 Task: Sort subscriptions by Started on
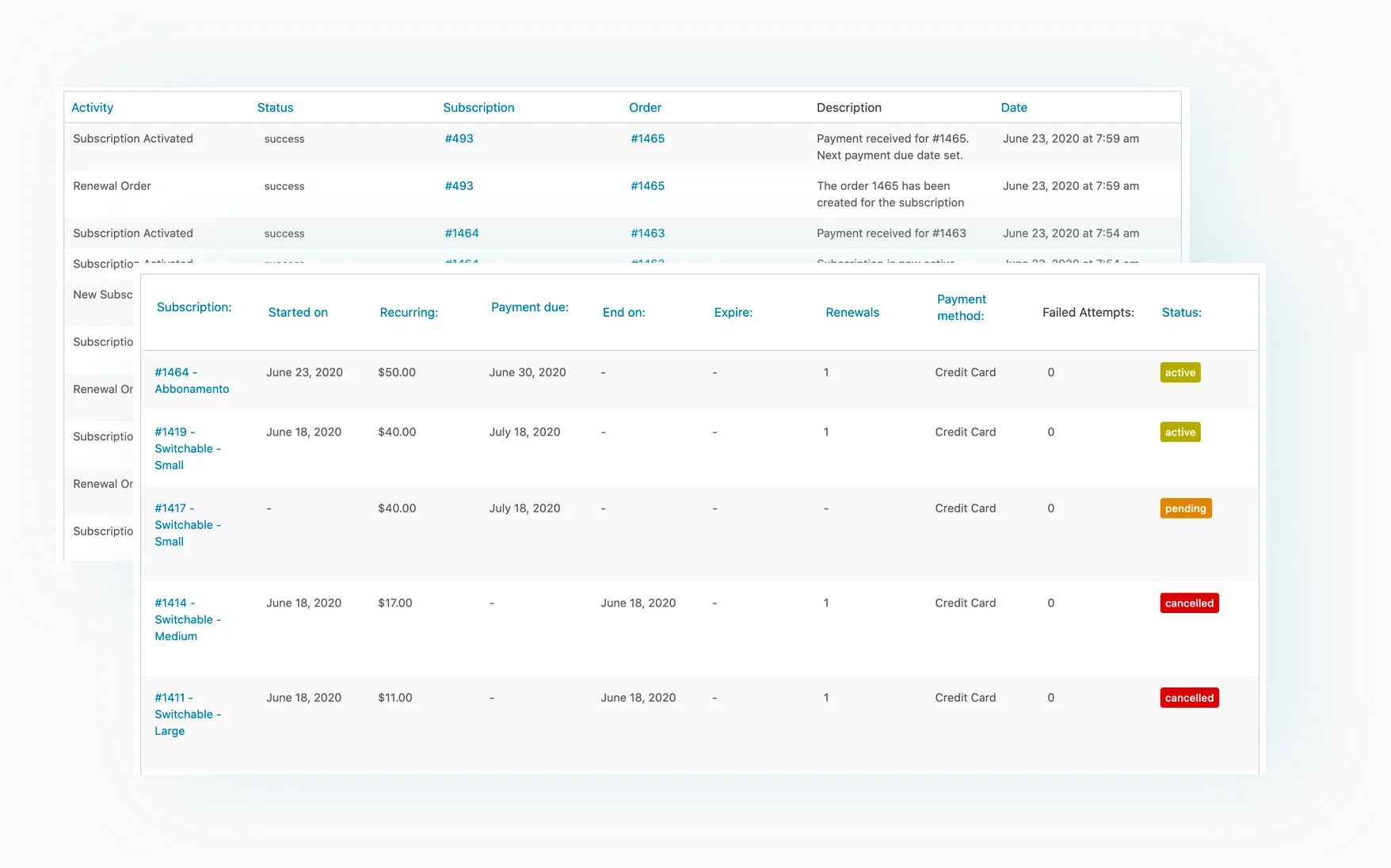tap(298, 313)
